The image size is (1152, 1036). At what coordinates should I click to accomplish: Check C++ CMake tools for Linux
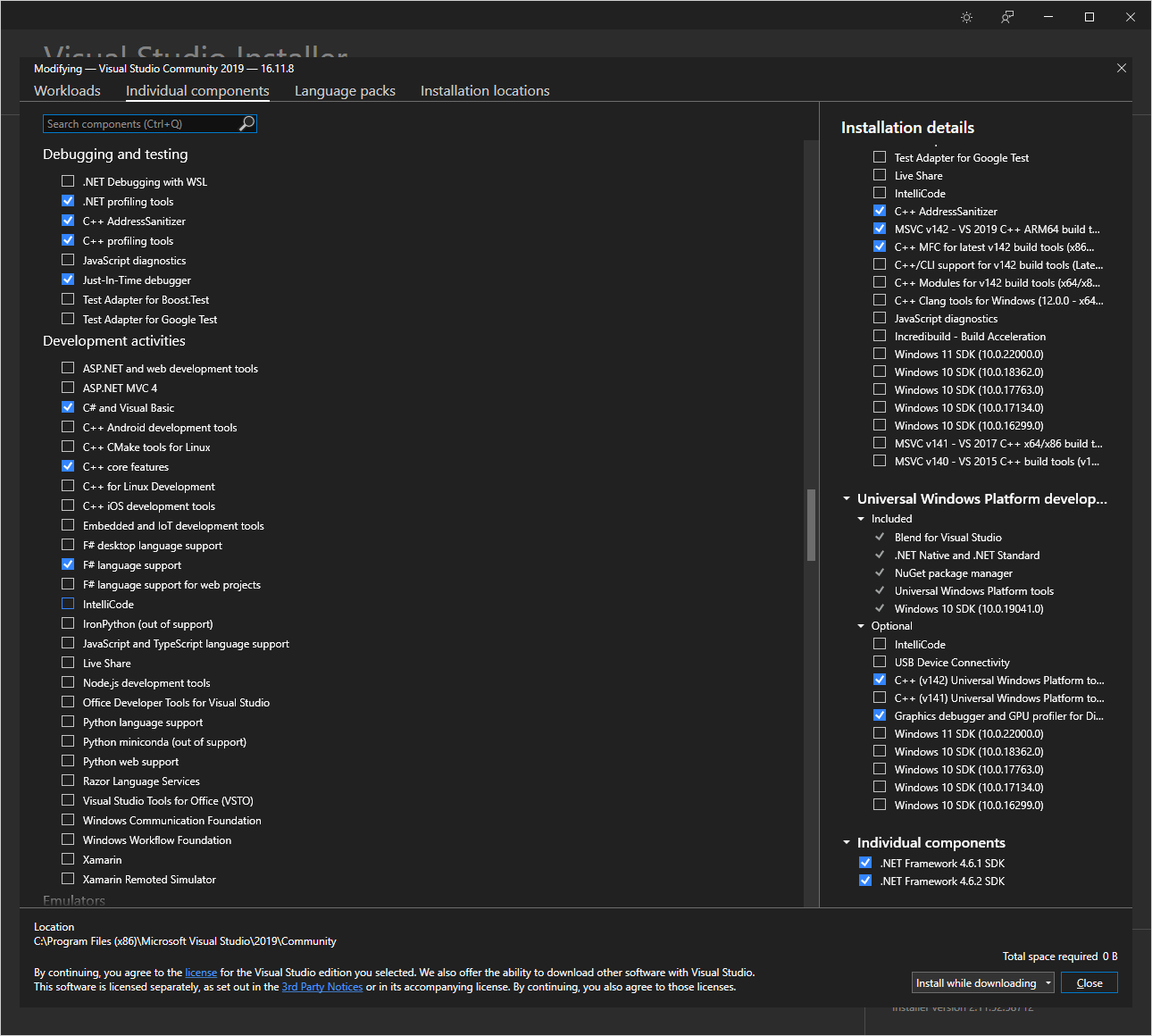coord(68,447)
